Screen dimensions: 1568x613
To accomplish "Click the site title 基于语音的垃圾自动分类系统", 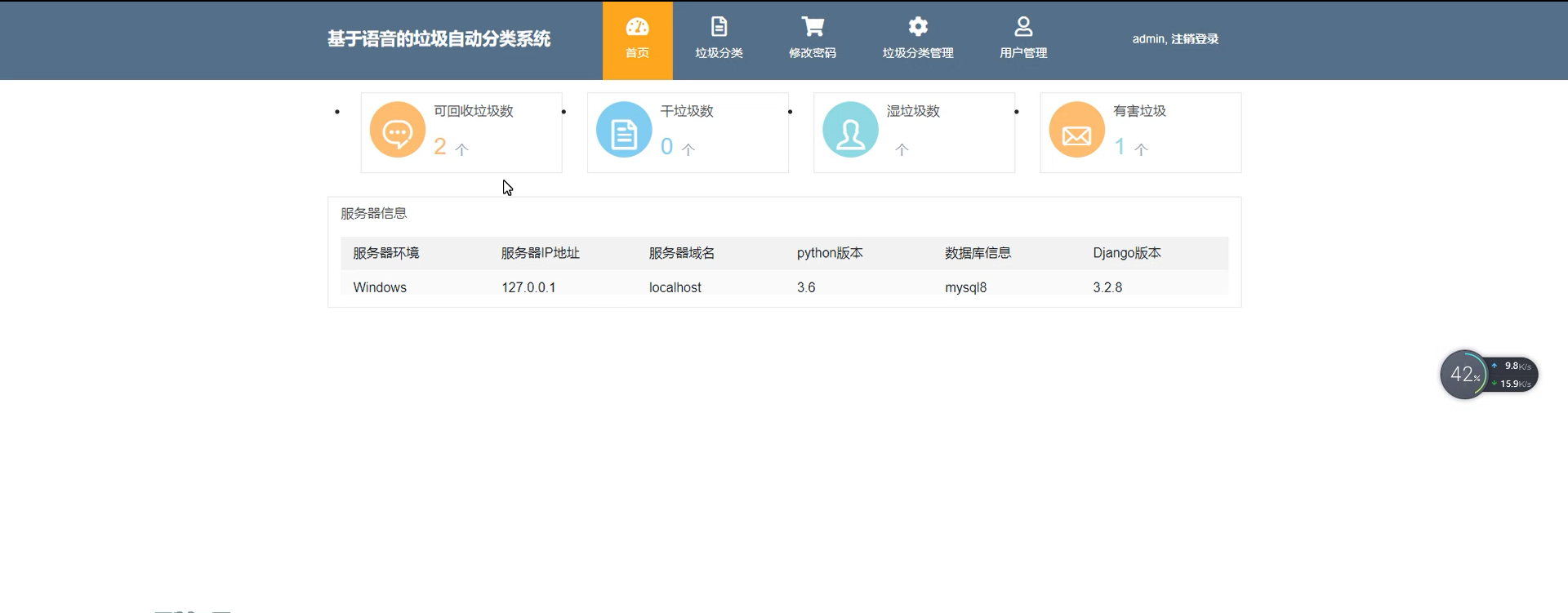I will [x=439, y=39].
